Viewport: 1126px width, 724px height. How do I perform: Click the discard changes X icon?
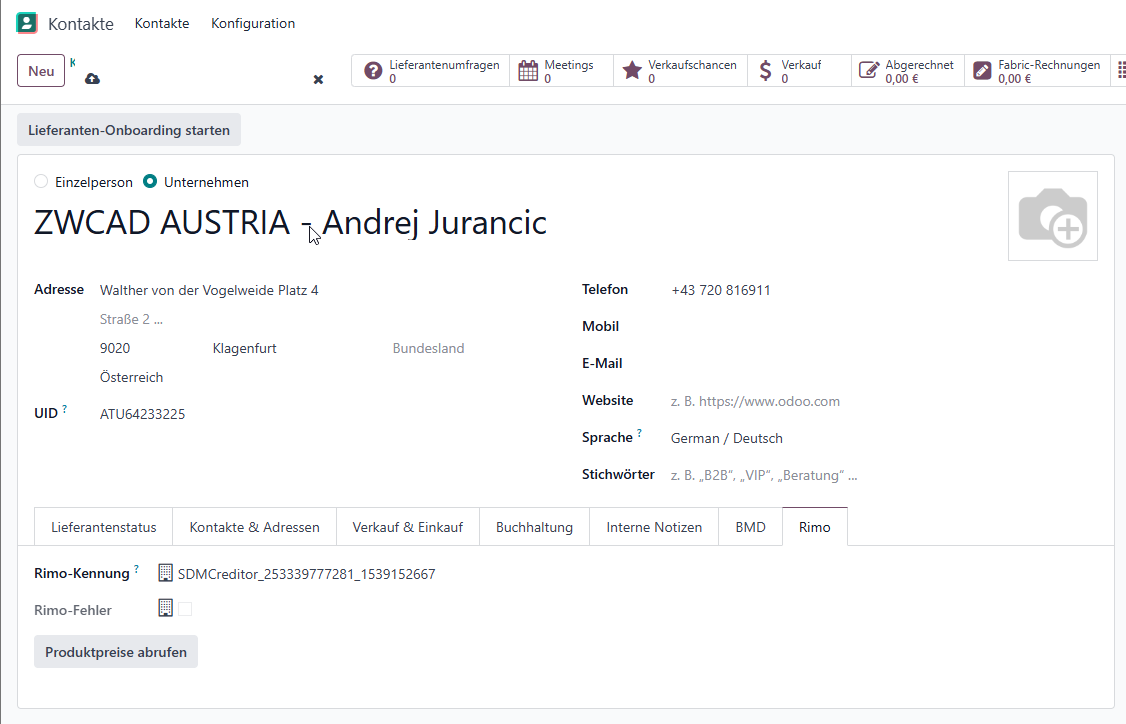pos(318,80)
